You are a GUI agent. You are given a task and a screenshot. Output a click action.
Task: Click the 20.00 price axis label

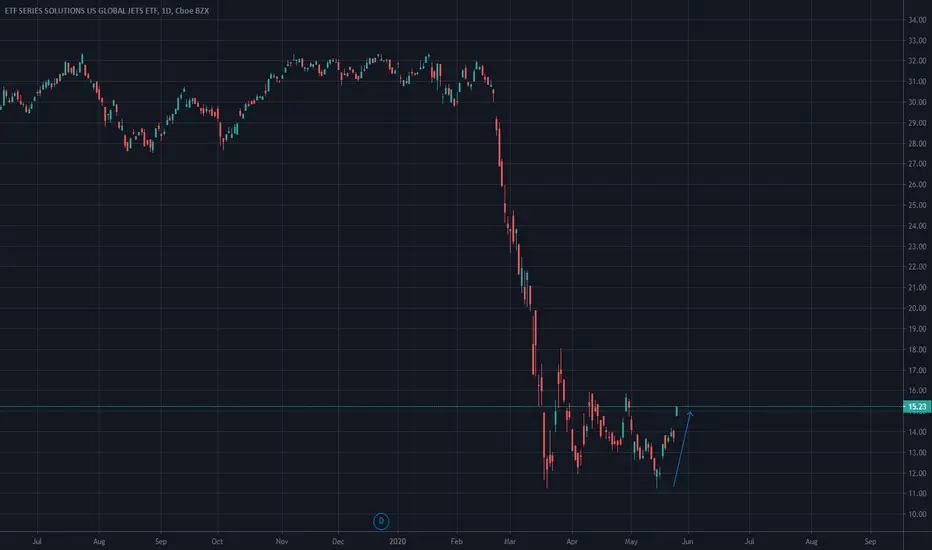[917, 308]
